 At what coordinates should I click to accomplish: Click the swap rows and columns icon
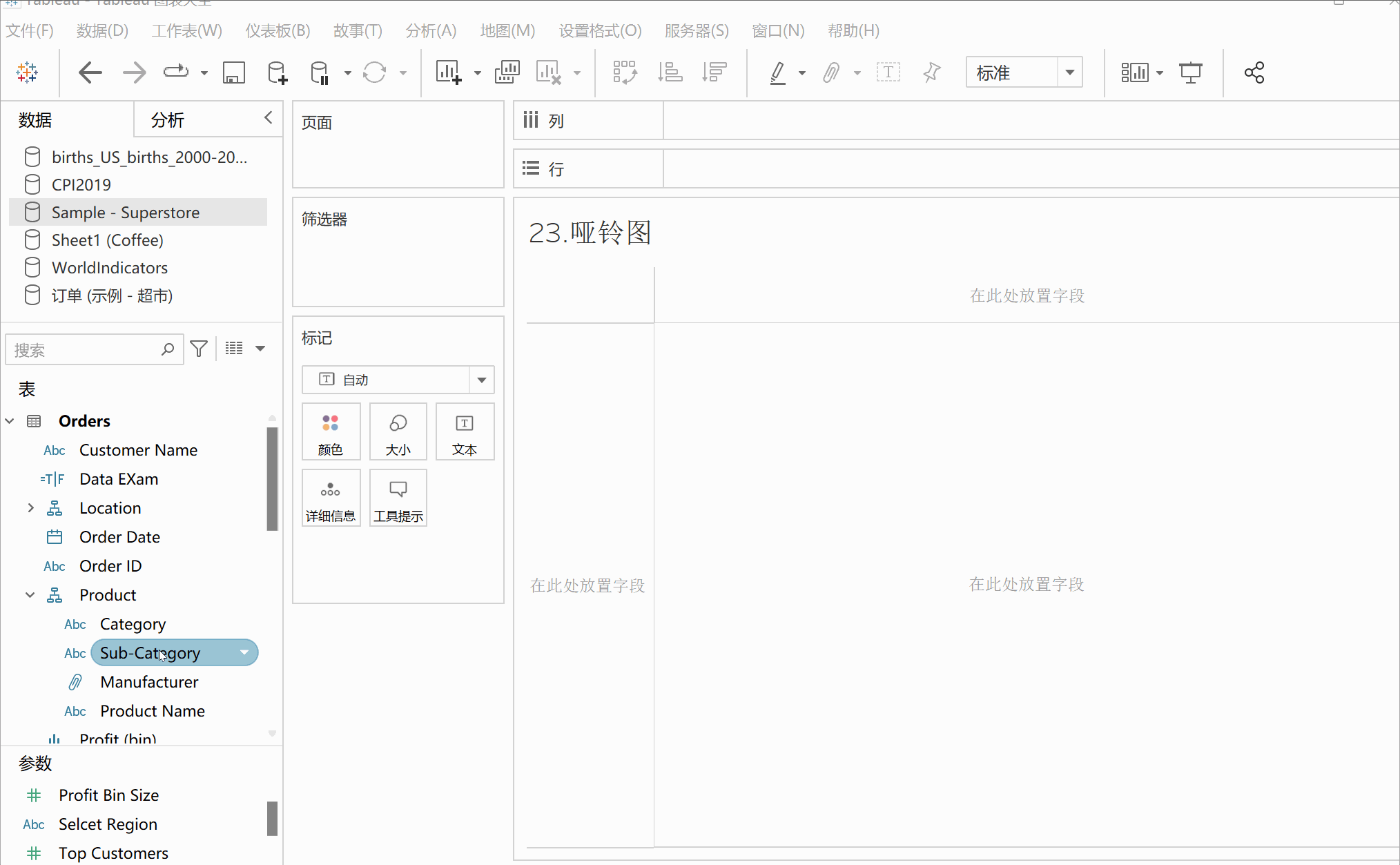click(625, 72)
